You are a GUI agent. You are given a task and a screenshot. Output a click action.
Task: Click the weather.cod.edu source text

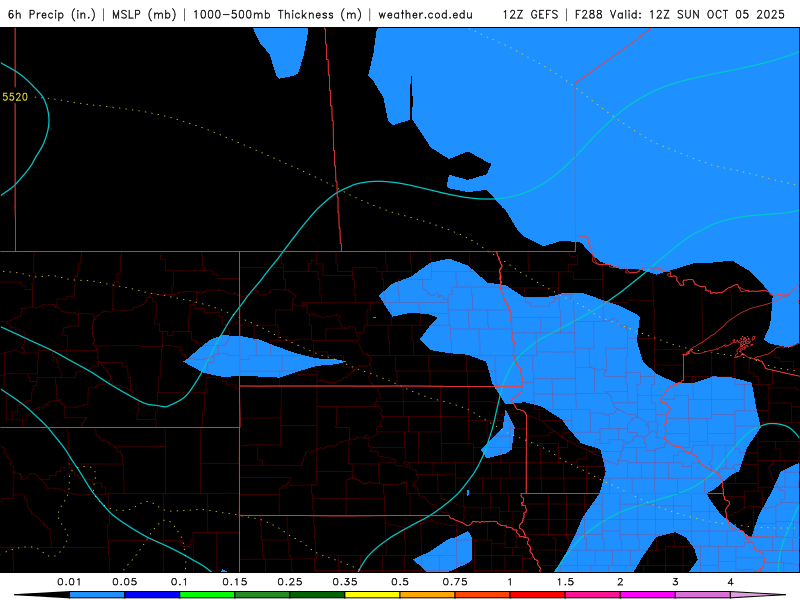pos(426,15)
